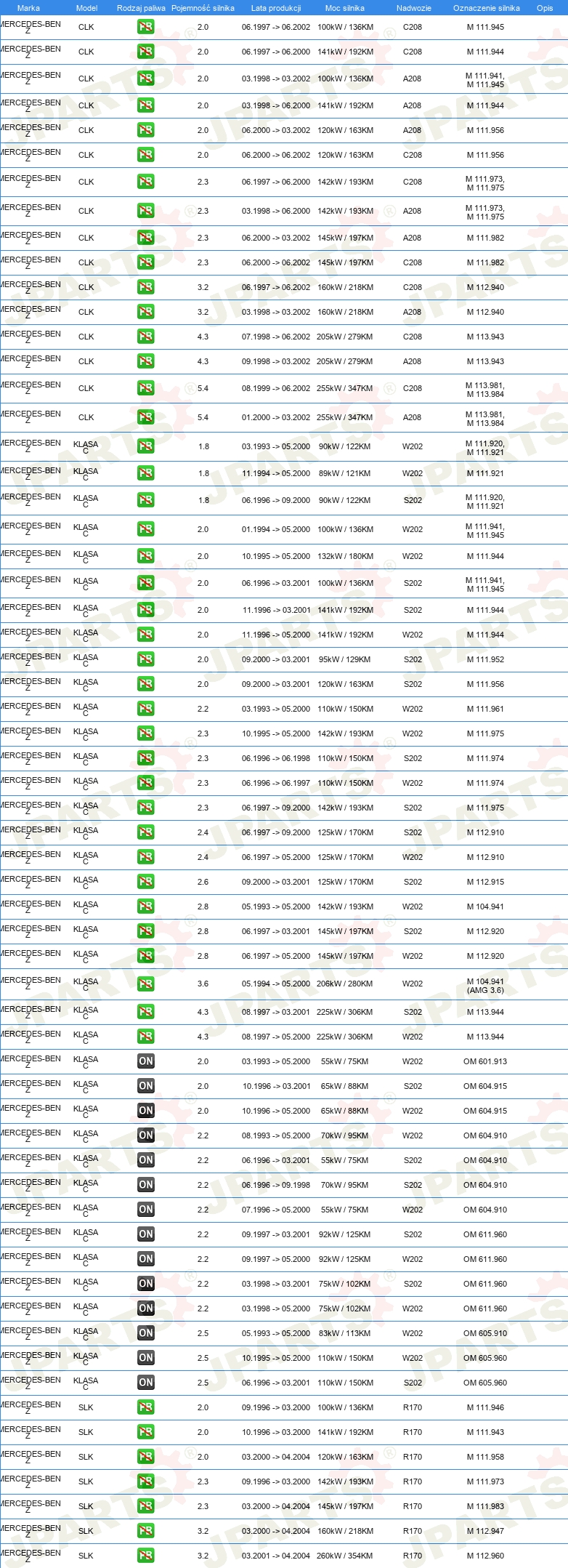Select production years 07.1996 -> 05.2000
The height and width of the screenshot is (1568, 568).
(276, 1210)
